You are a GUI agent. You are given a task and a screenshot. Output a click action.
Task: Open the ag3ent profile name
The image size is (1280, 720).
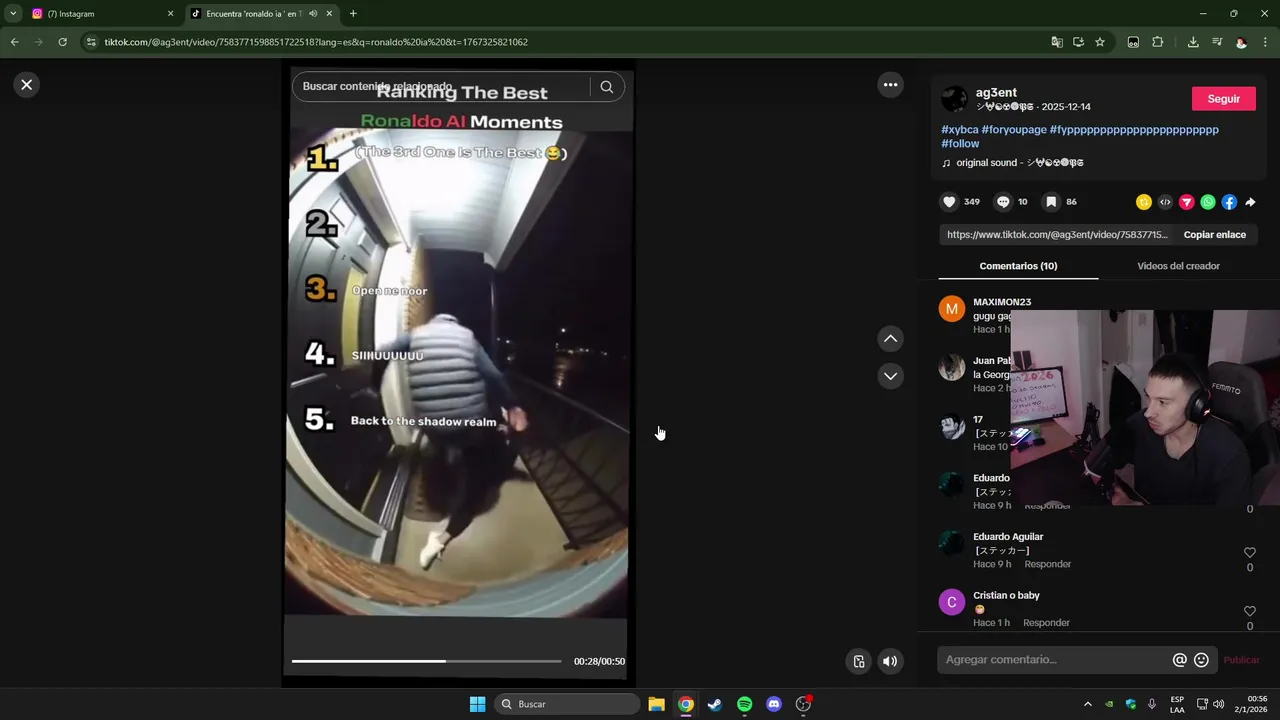996,92
